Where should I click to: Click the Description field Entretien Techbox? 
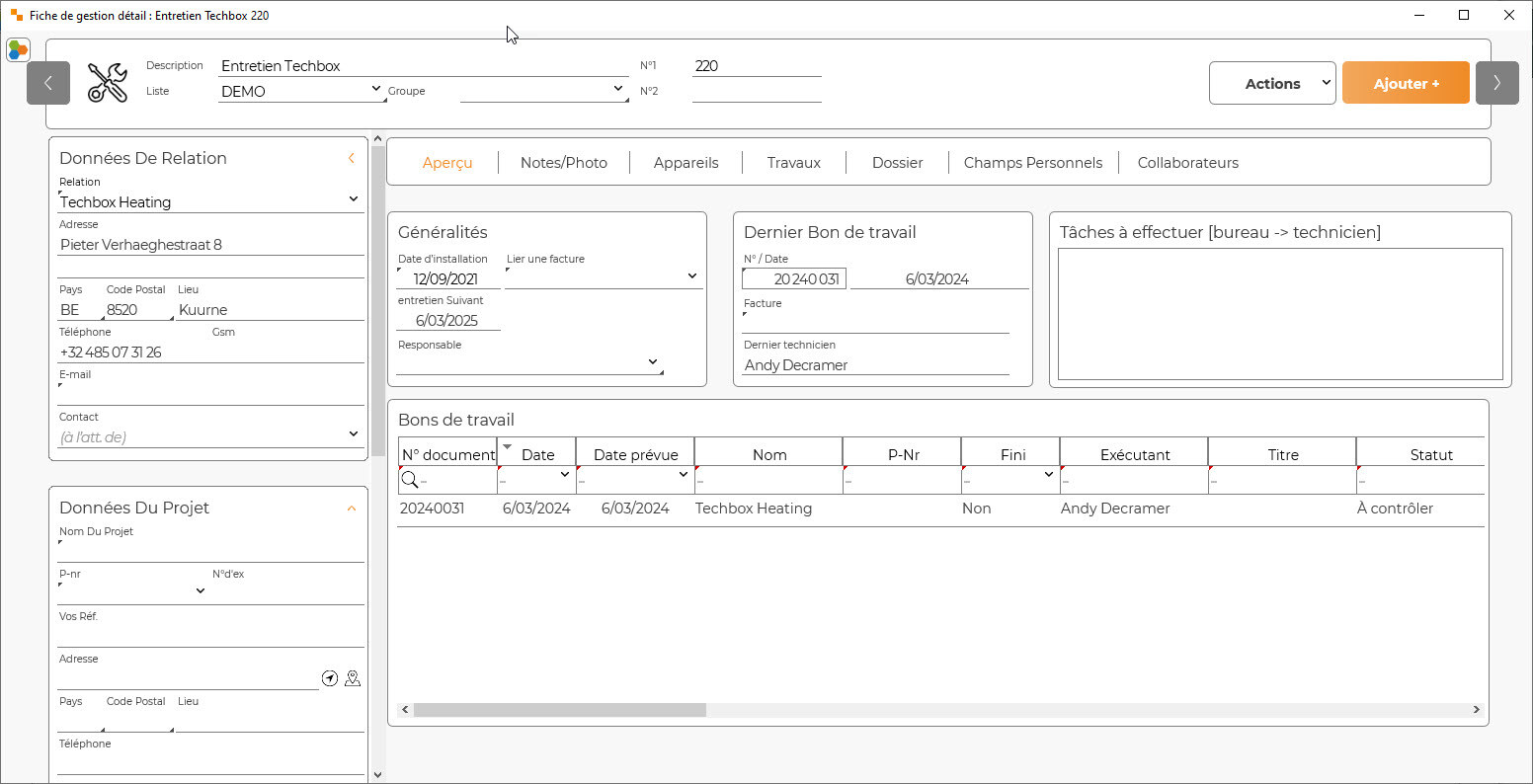click(x=424, y=66)
